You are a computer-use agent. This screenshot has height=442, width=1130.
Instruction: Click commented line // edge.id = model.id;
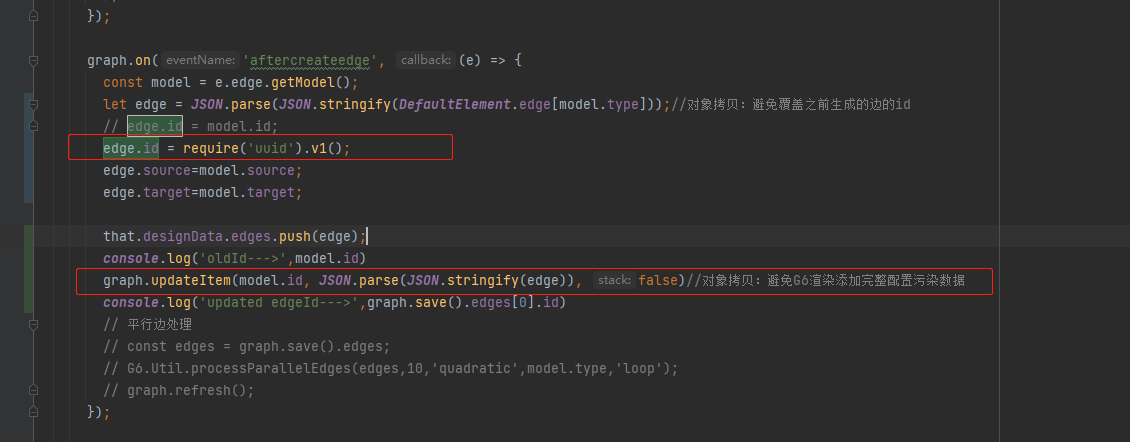[x=190, y=126]
